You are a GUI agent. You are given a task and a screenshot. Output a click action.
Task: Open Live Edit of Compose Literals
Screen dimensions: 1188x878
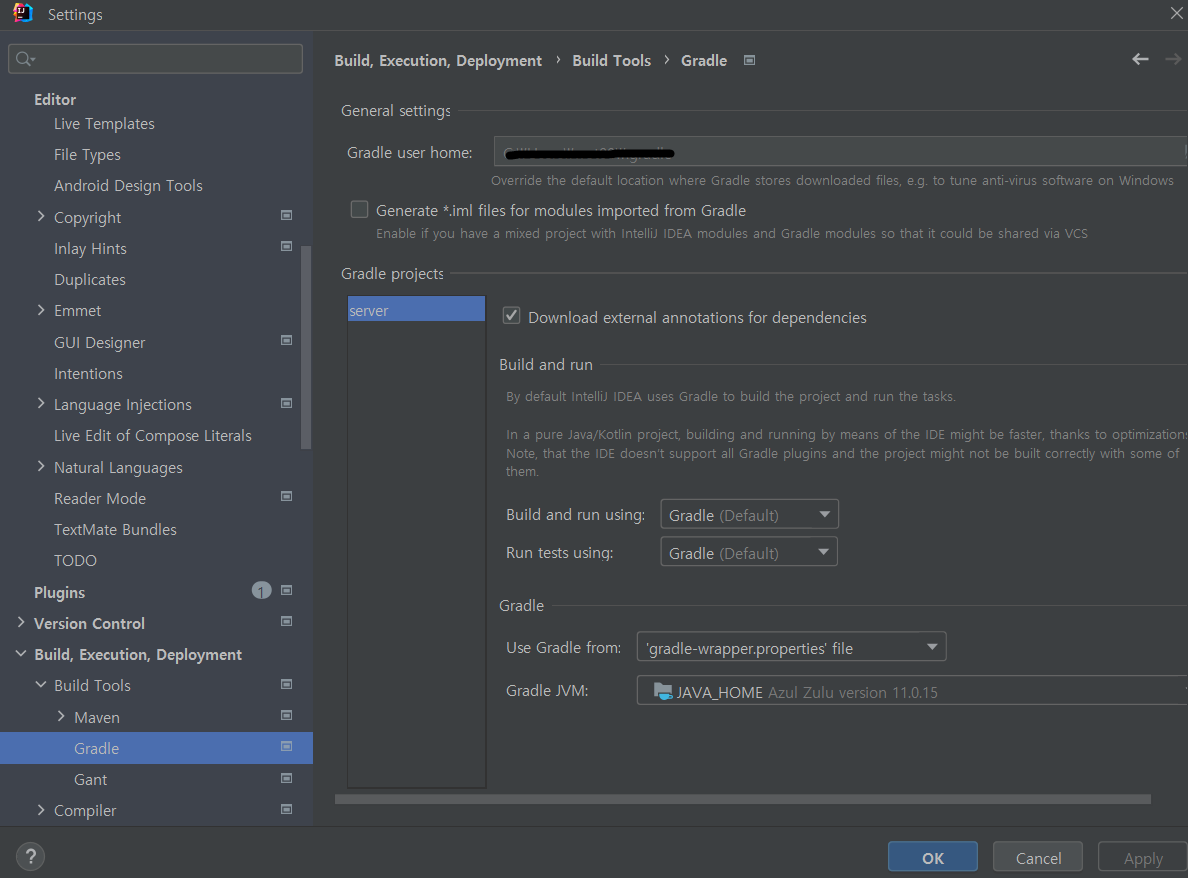[x=152, y=436]
